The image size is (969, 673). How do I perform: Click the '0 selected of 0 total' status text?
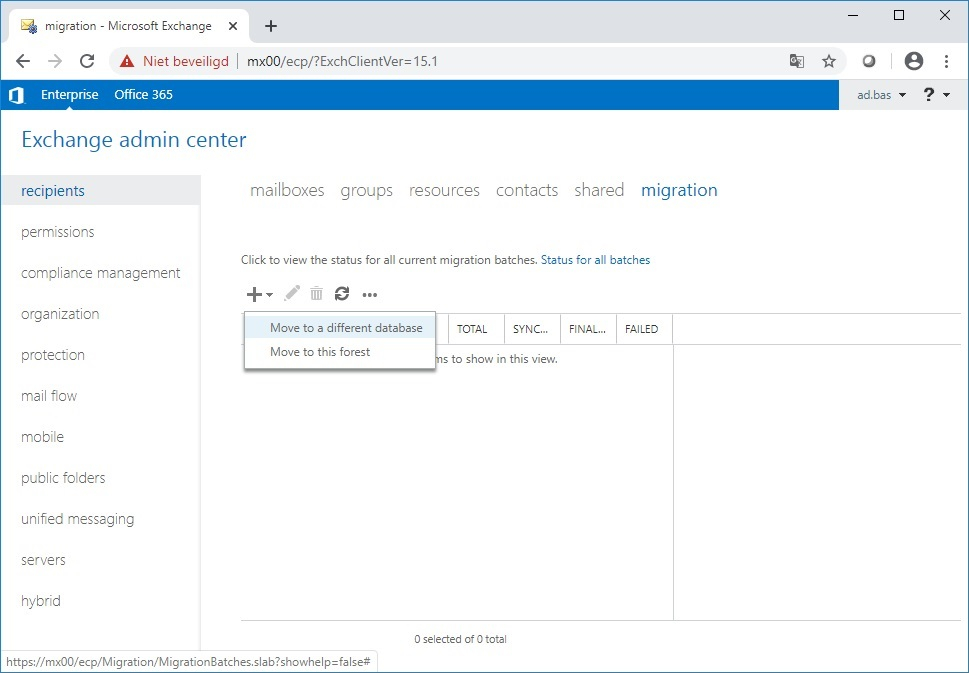460,639
